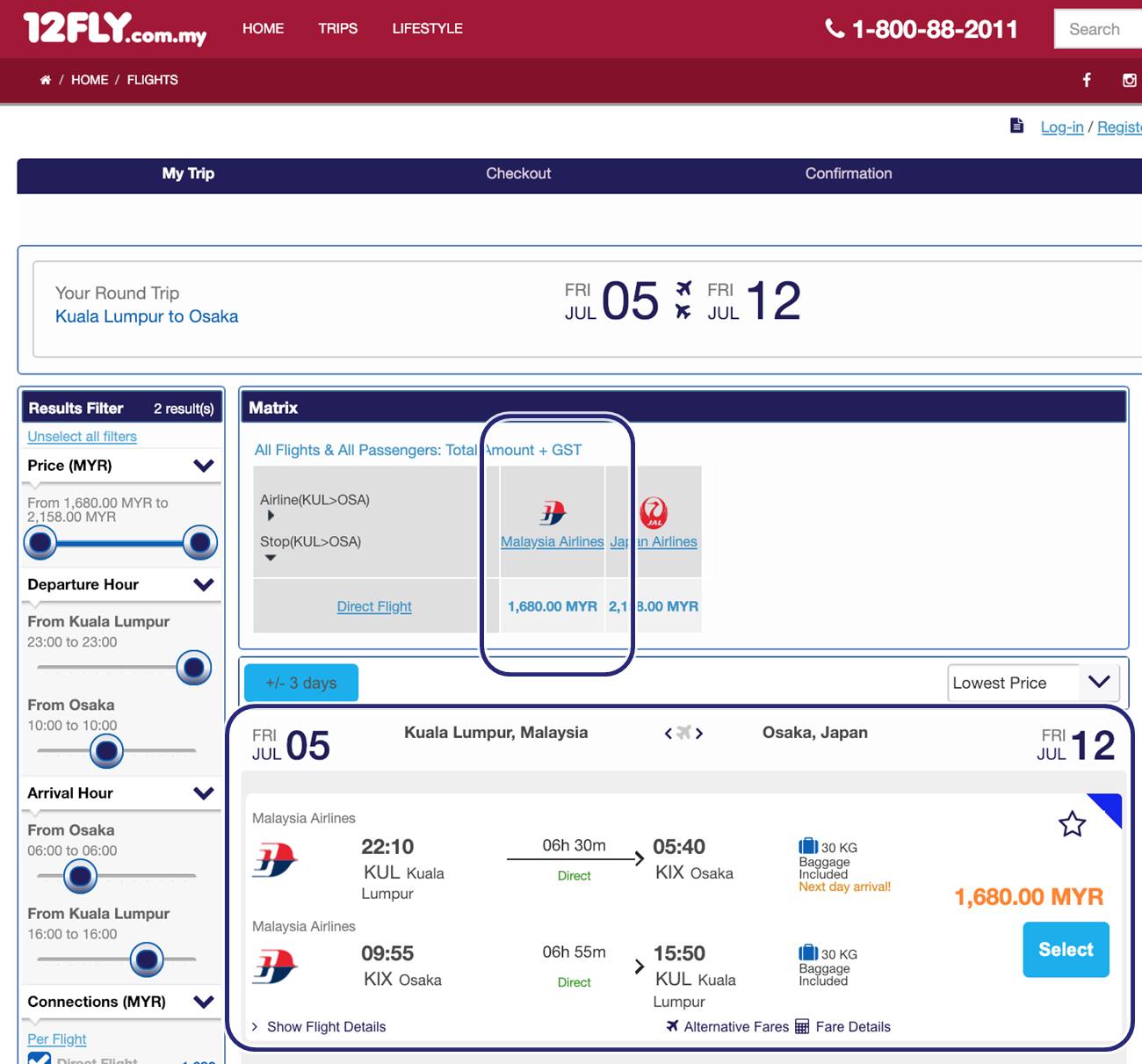Open the Lowest Price sort dropdown
Image resolution: width=1142 pixels, height=1064 pixels.
(x=1033, y=683)
